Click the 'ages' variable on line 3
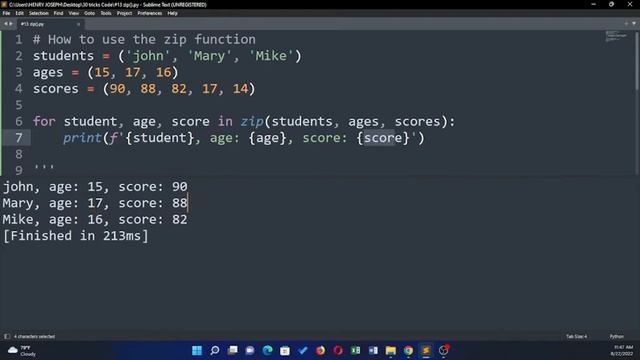 point(48,72)
